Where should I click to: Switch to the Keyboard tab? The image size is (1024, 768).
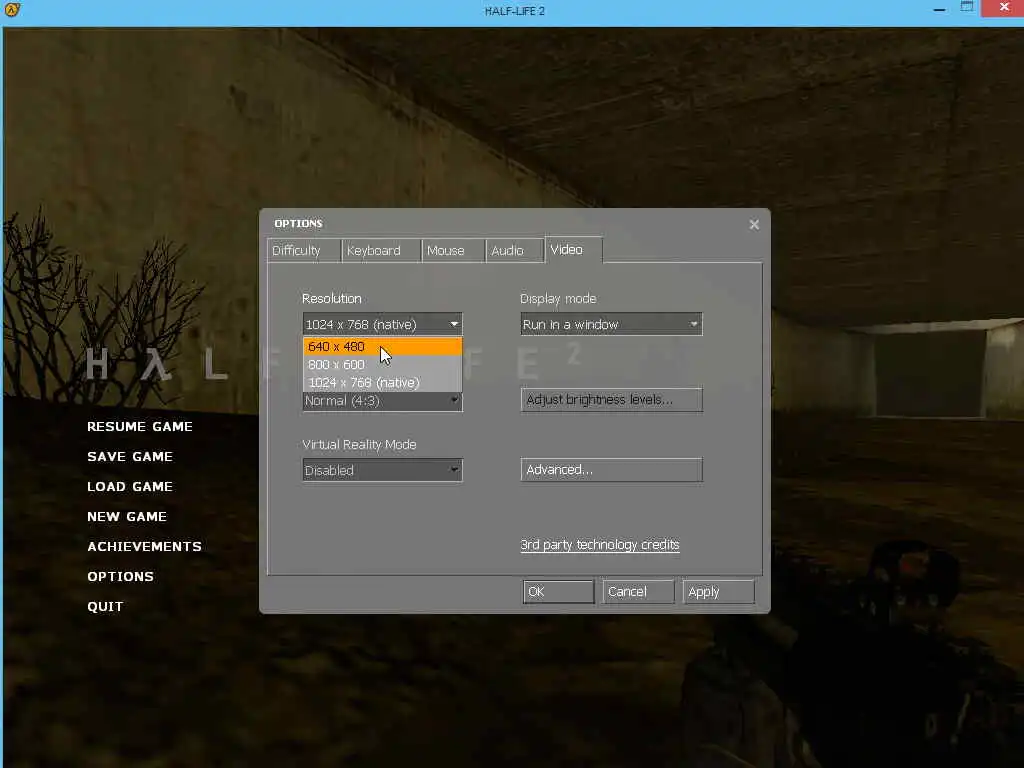pyautogui.click(x=381, y=251)
